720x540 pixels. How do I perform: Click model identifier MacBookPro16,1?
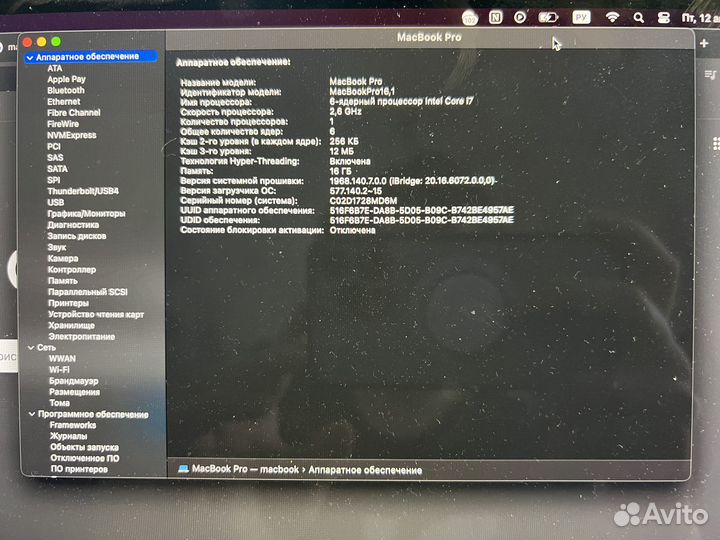pyautogui.click(x=362, y=91)
